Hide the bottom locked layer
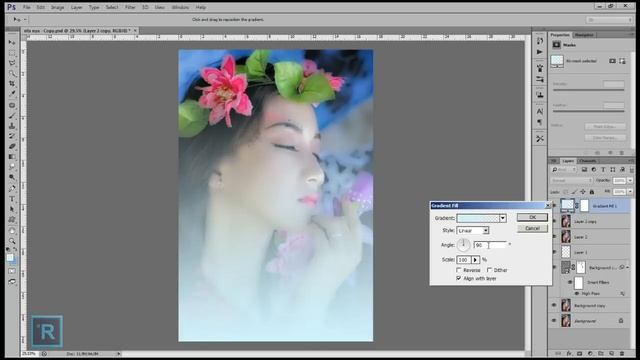The height and width of the screenshot is (360, 640). (x=554, y=321)
